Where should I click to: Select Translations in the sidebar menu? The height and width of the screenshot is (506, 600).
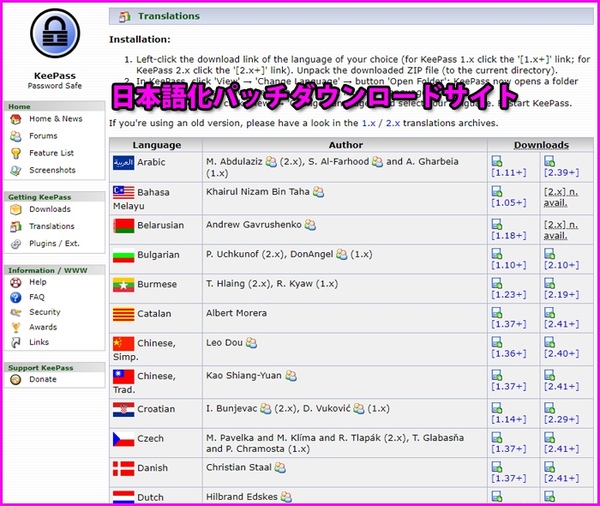click(x=52, y=226)
